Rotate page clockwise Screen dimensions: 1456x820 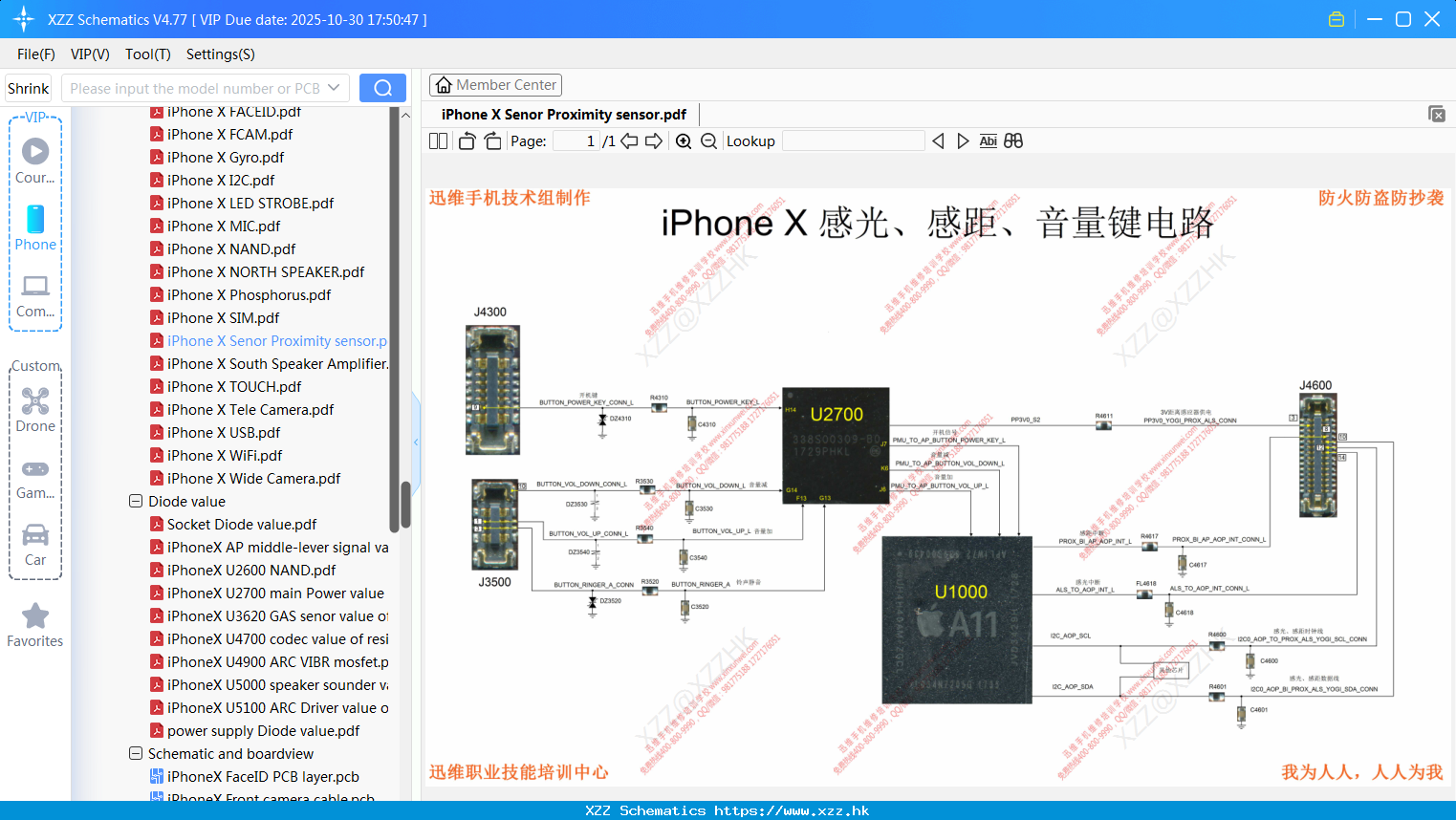point(492,141)
